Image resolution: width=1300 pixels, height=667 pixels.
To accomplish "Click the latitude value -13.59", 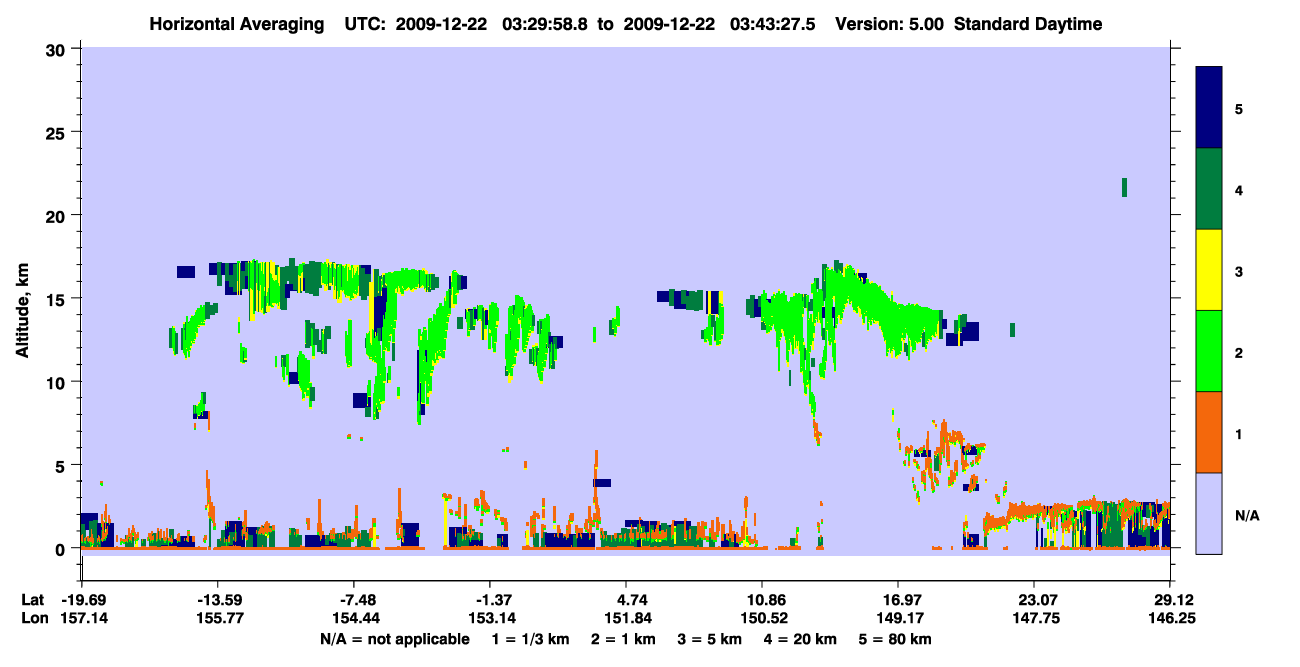I will pyautogui.click(x=217, y=600).
